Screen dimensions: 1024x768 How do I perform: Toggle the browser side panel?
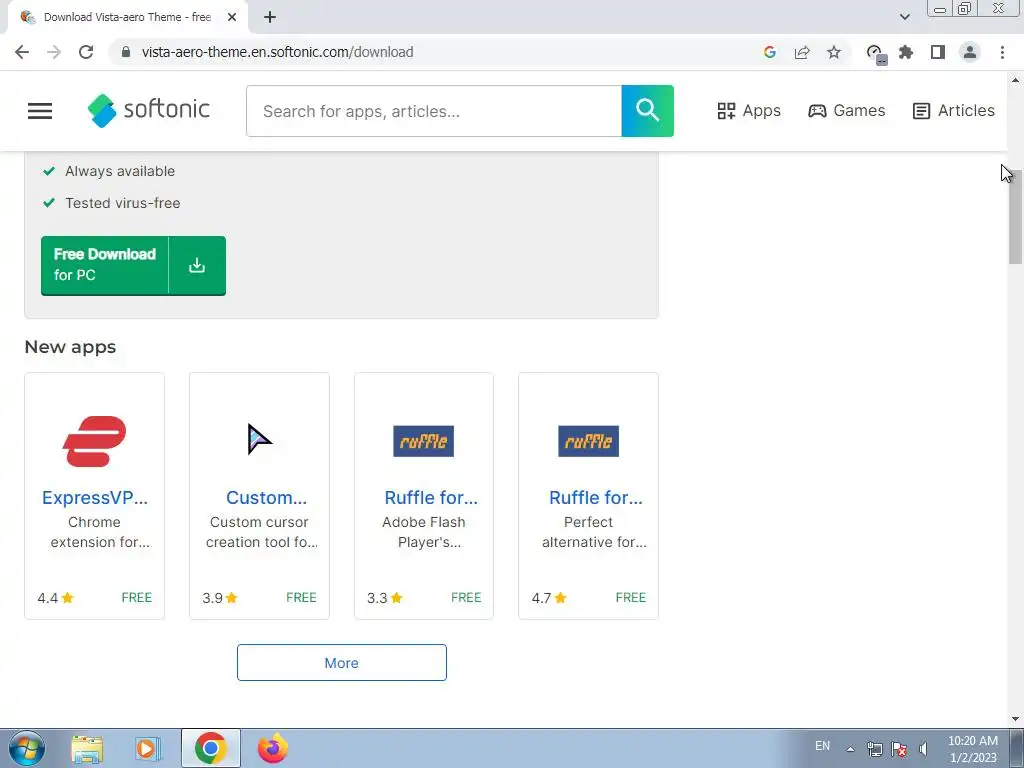pyautogui.click(x=938, y=52)
